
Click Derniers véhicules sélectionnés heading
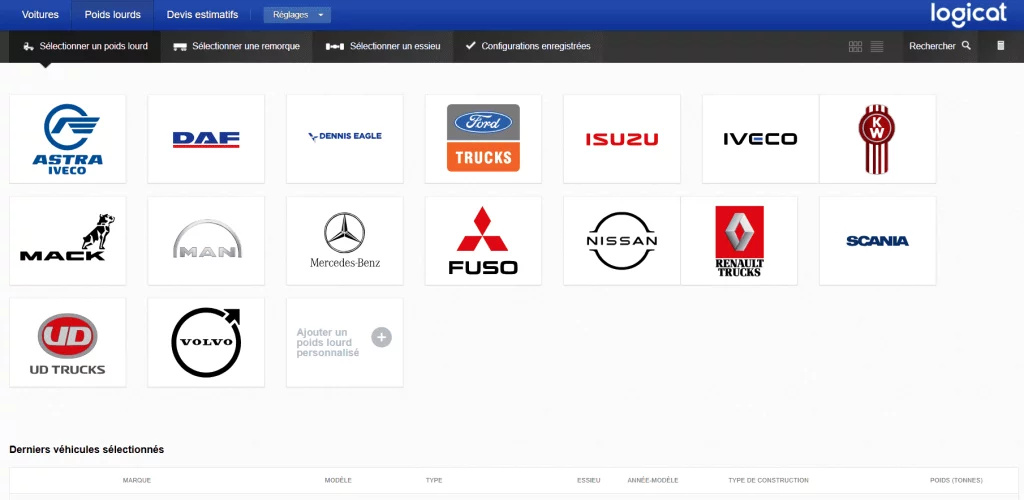coord(87,450)
